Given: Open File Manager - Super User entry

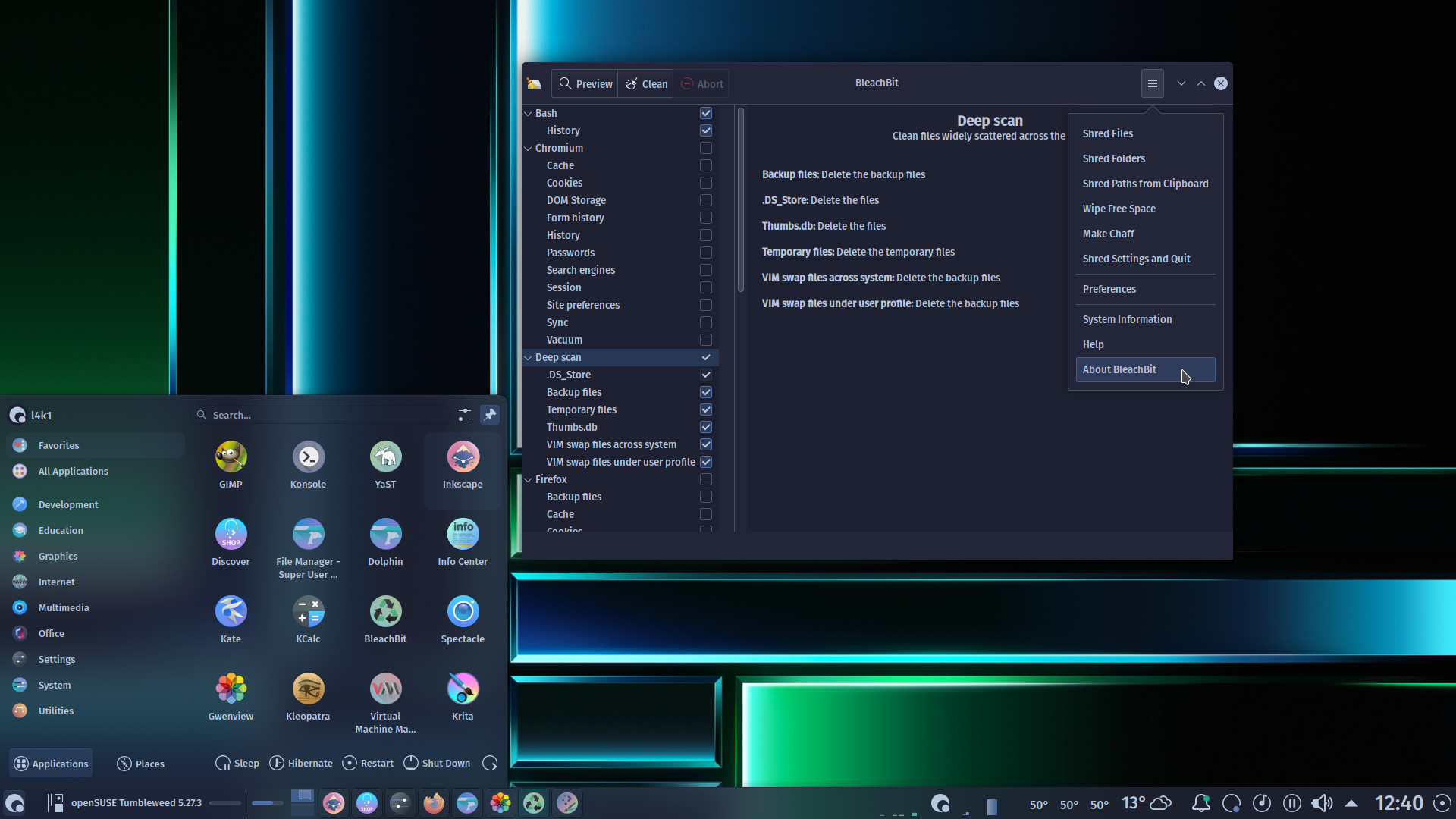Looking at the screenshot, I should pos(308,548).
